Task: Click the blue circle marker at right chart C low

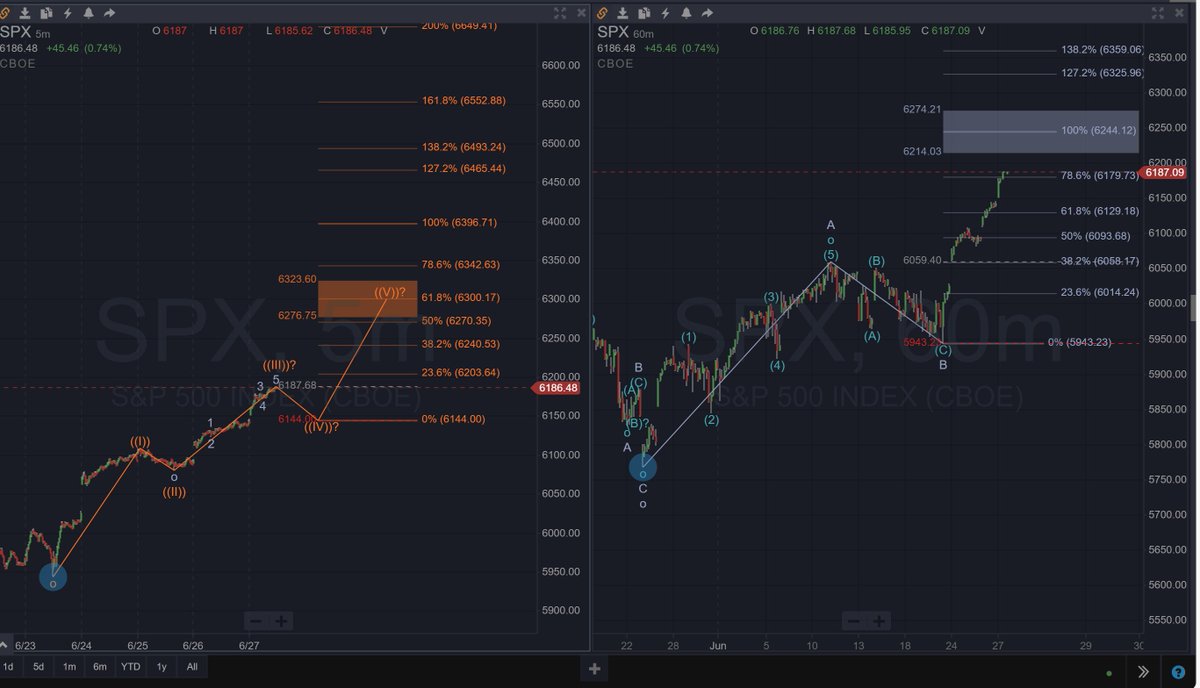Action: (643, 467)
